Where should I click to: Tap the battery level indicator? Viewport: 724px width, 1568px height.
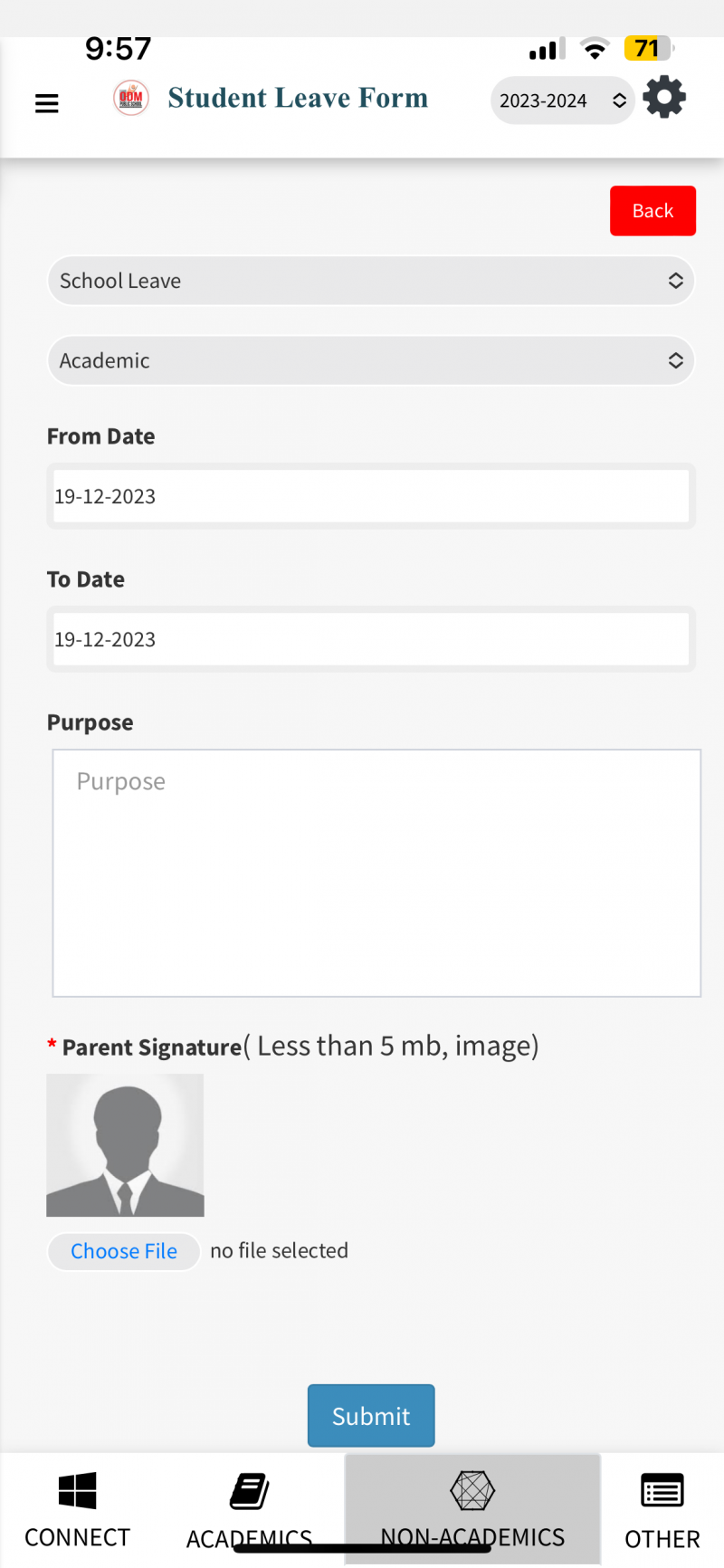pyautogui.click(x=647, y=48)
